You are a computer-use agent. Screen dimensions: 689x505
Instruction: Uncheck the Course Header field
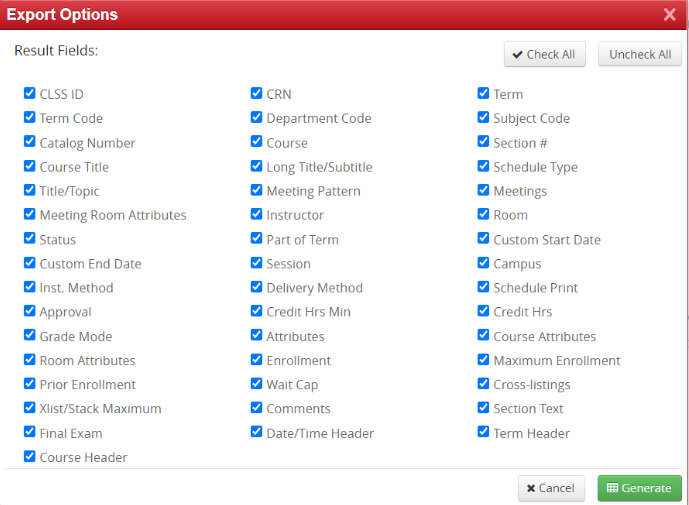tap(30, 457)
